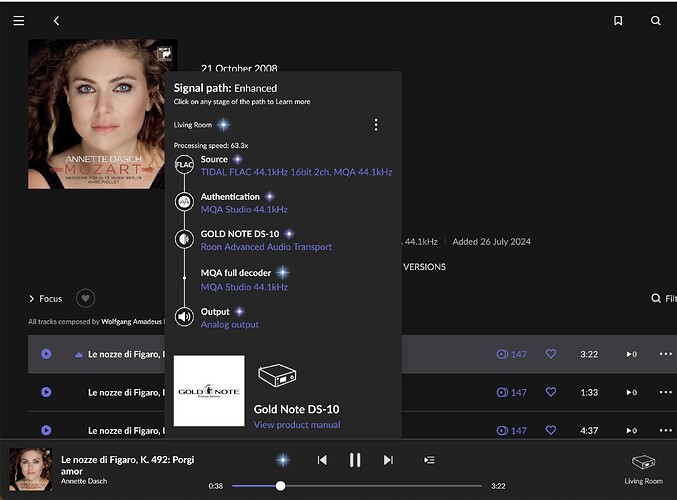This screenshot has height=500, width=677.
Task: Open the hamburger main menu
Action: click(19, 20)
